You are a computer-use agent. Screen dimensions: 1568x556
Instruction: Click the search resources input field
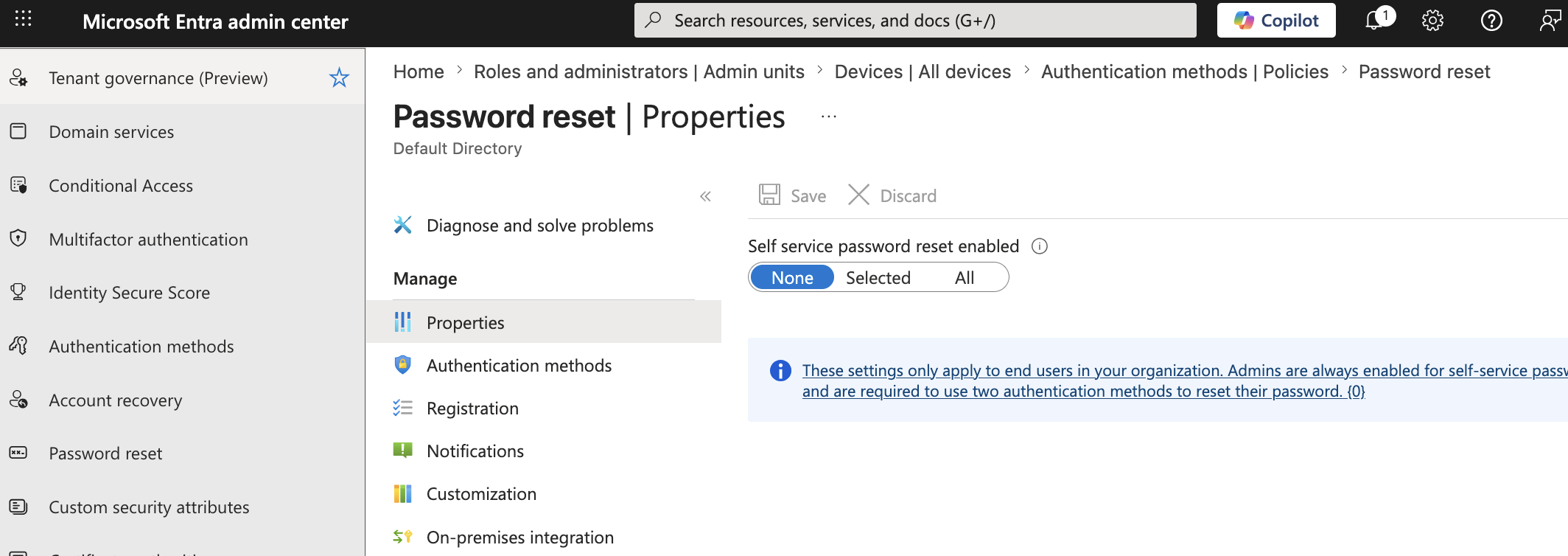(915, 20)
